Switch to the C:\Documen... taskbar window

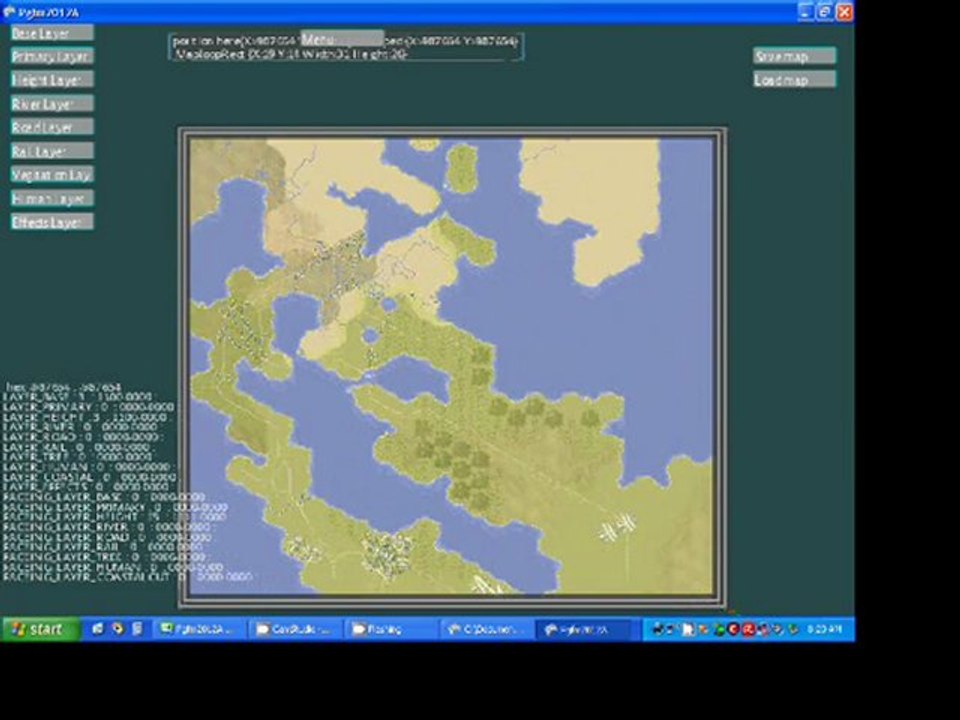point(486,629)
